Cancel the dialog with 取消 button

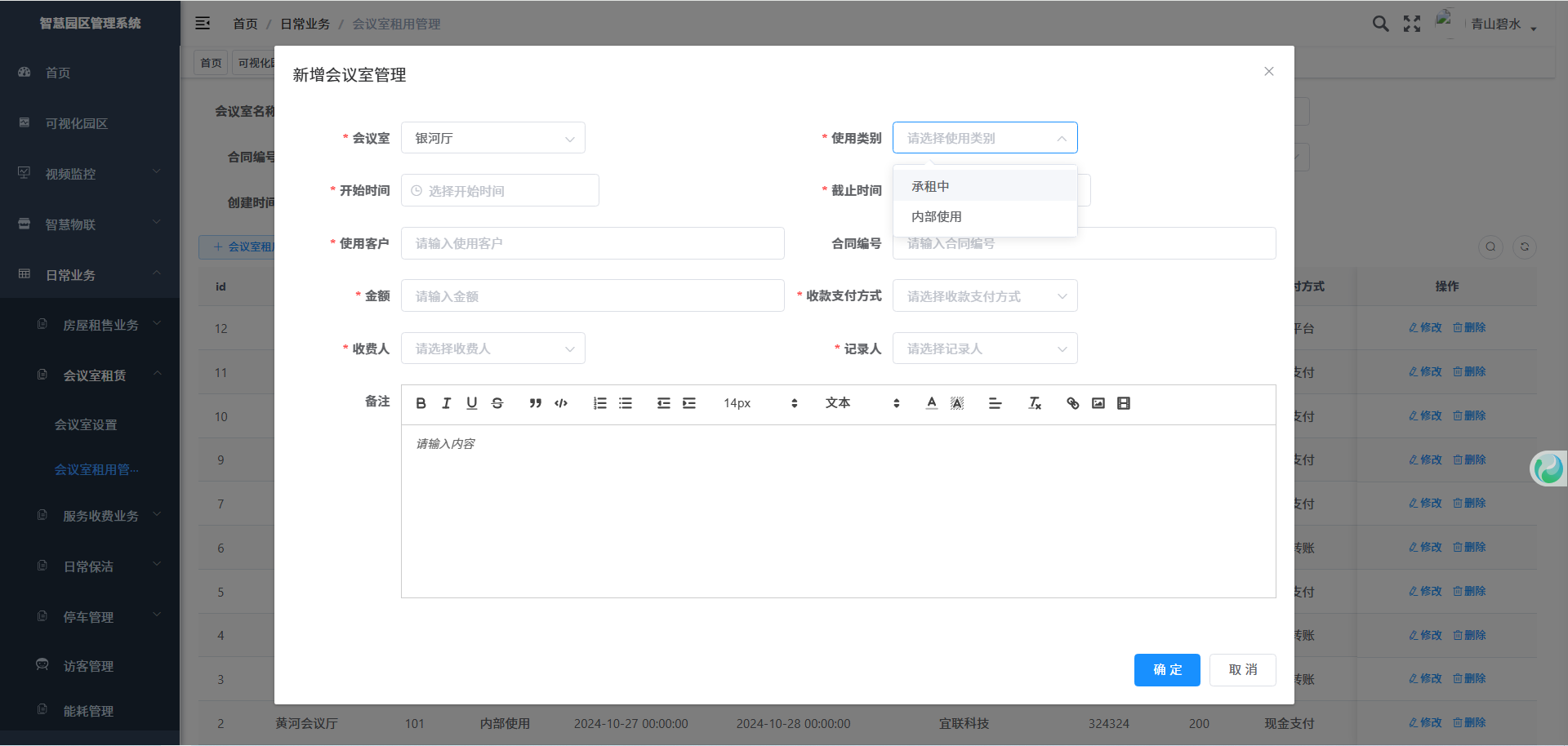[x=1242, y=670]
